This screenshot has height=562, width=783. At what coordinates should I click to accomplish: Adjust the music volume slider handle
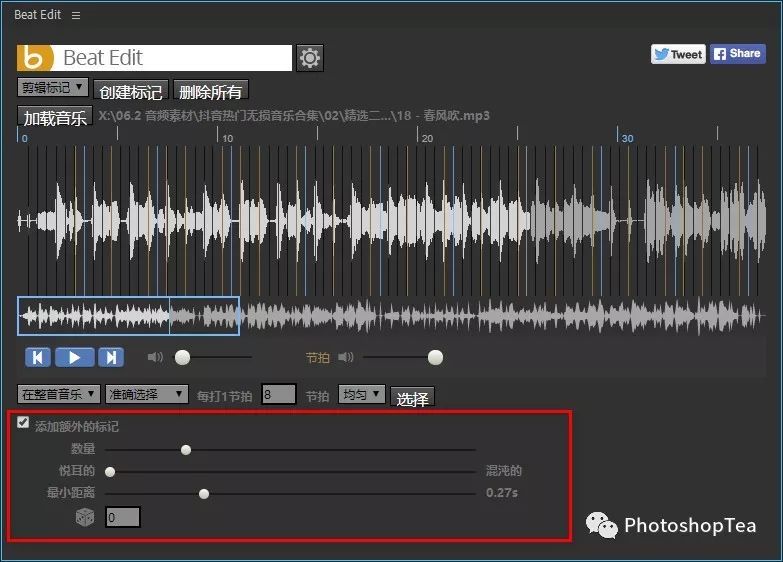pyautogui.click(x=182, y=357)
